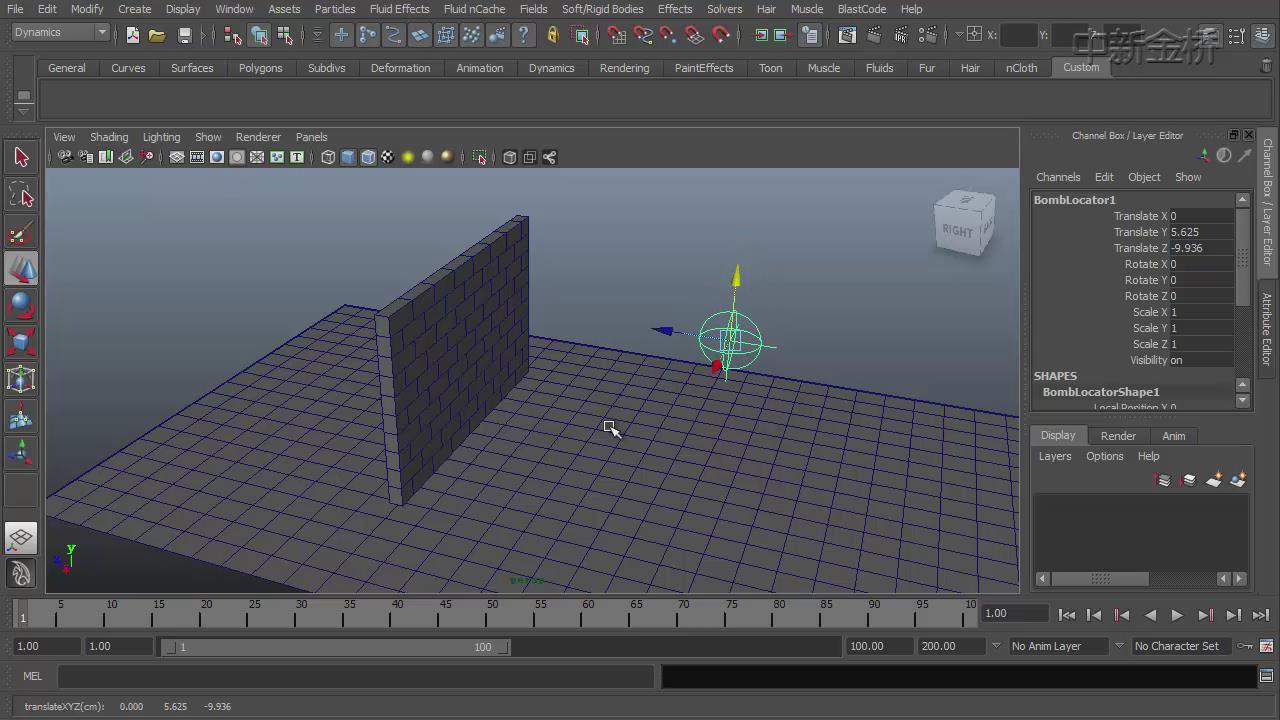The height and width of the screenshot is (720, 1280).
Task: Create a new scene with the toolbar icon
Action: coord(133,35)
